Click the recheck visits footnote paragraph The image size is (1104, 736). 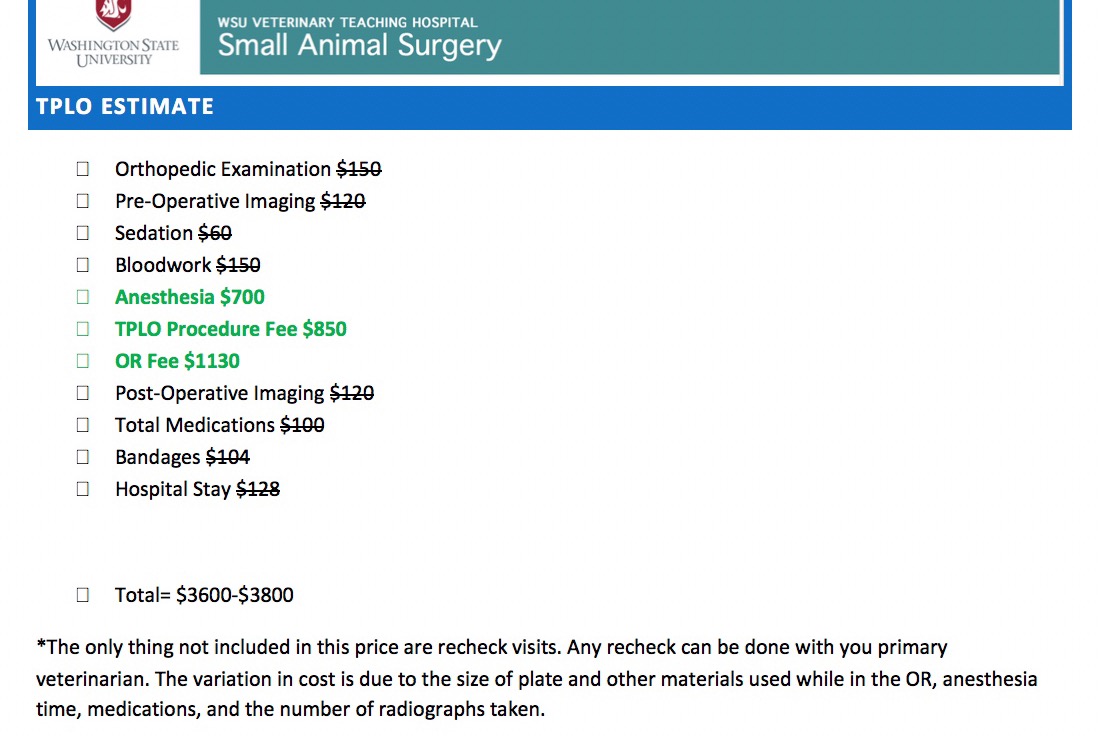pos(537,678)
